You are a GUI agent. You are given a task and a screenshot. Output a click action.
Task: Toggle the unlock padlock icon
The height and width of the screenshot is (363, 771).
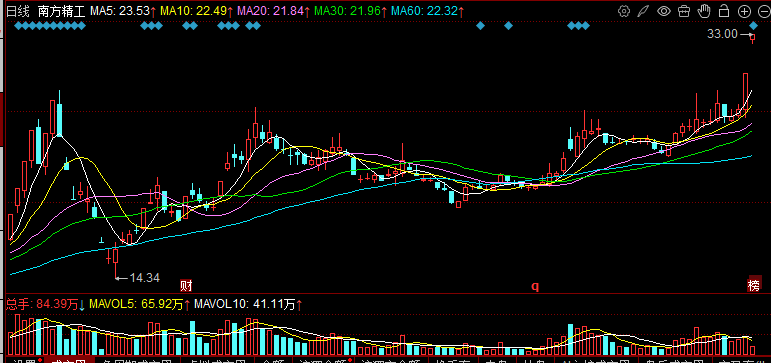(x=724, y=11)
